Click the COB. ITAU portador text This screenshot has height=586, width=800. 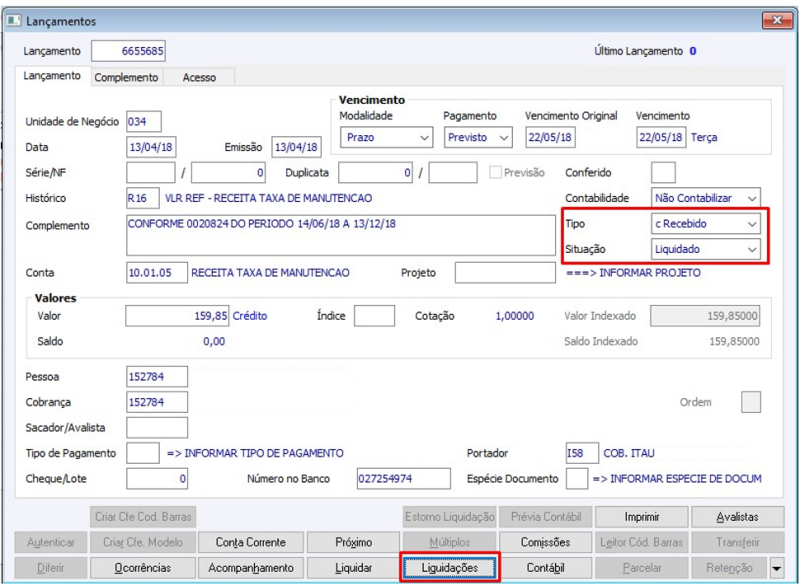pos(629,453)
